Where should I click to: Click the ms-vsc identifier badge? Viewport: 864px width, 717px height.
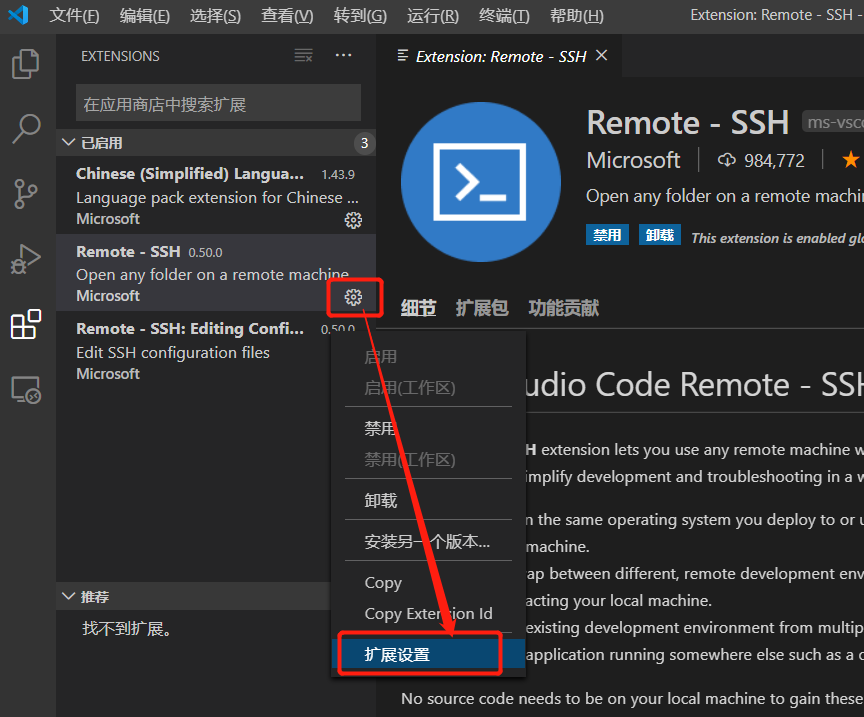pyautogui.click(x=833, y=122)
